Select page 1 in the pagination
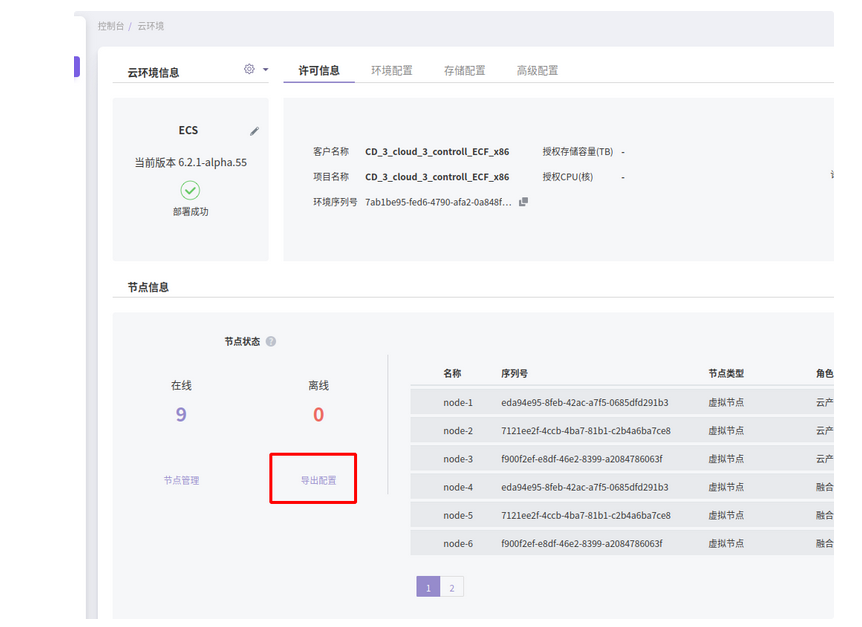 click(428, 588)
